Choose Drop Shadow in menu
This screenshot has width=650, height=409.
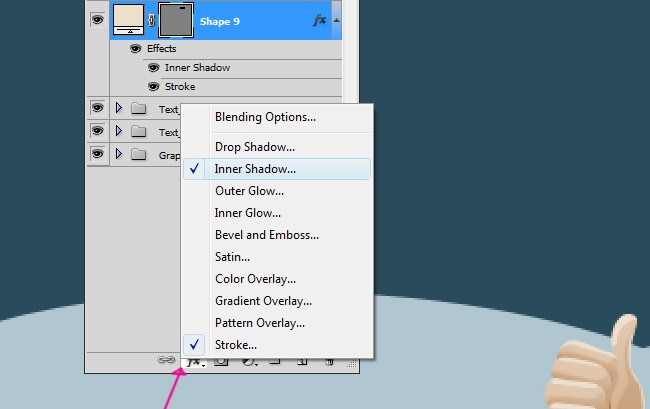click(x=277, y=147)
